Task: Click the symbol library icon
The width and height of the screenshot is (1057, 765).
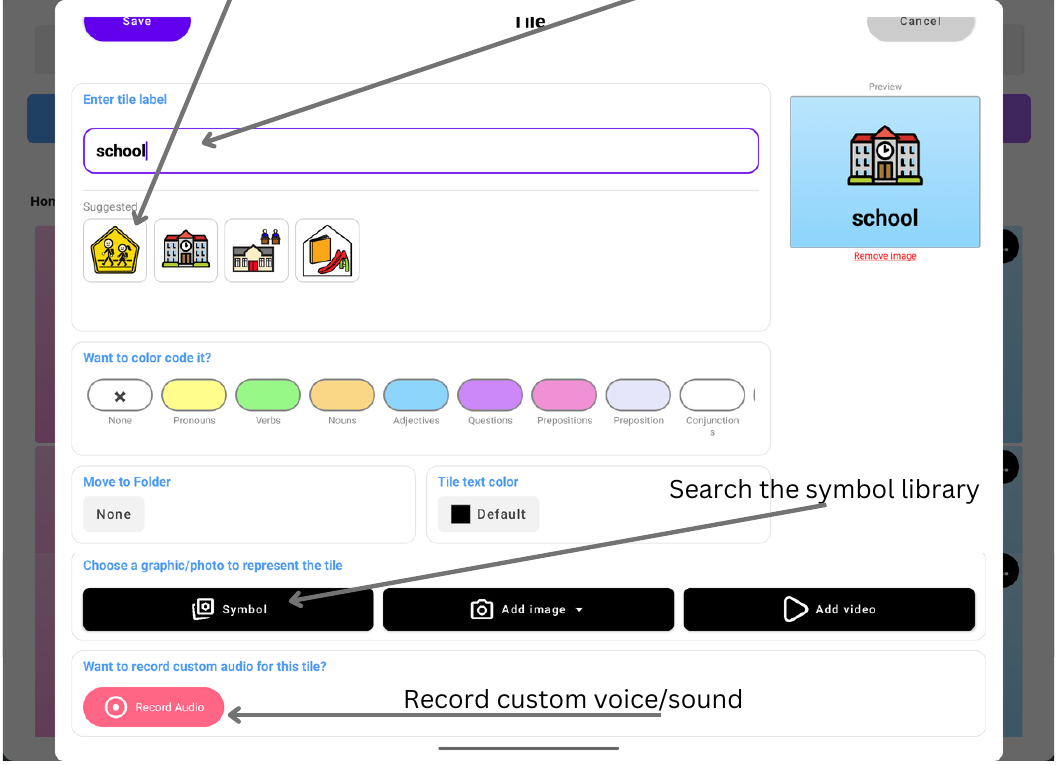Action: click(203, 609)
